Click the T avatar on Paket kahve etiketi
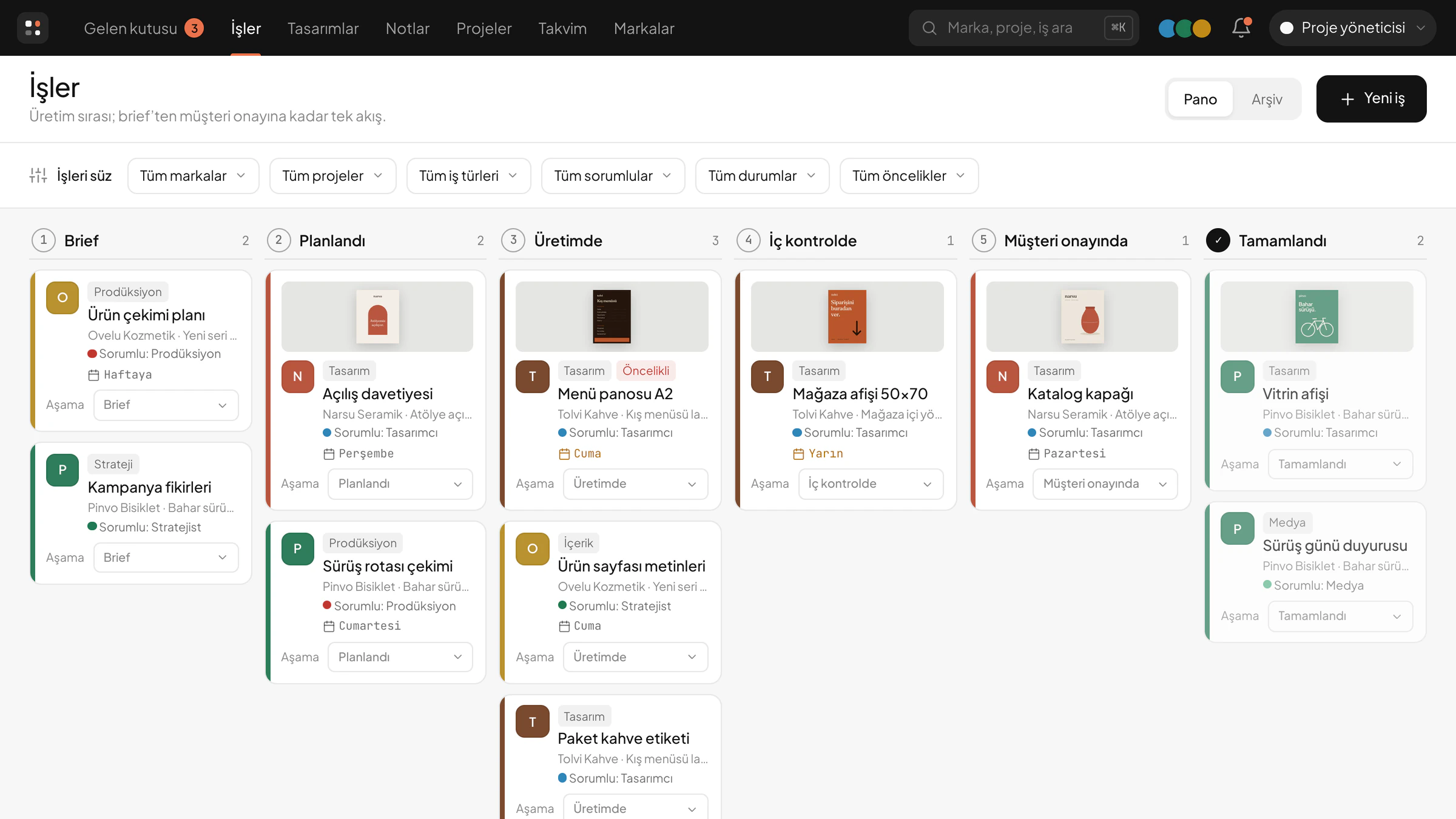The image size is (1456, 819). (x=532, y=721)
